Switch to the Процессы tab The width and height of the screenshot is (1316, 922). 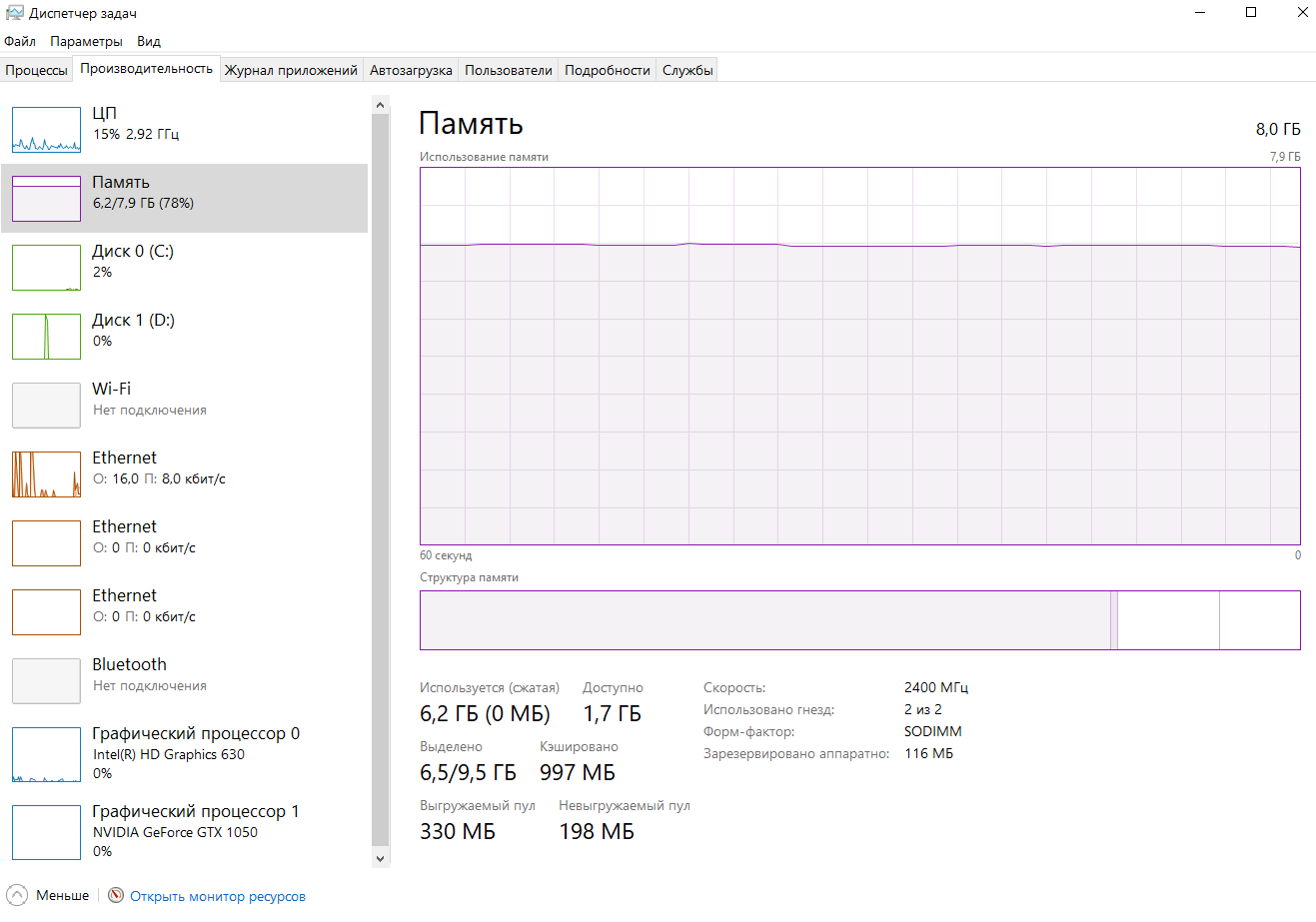(x=36, y=70)
